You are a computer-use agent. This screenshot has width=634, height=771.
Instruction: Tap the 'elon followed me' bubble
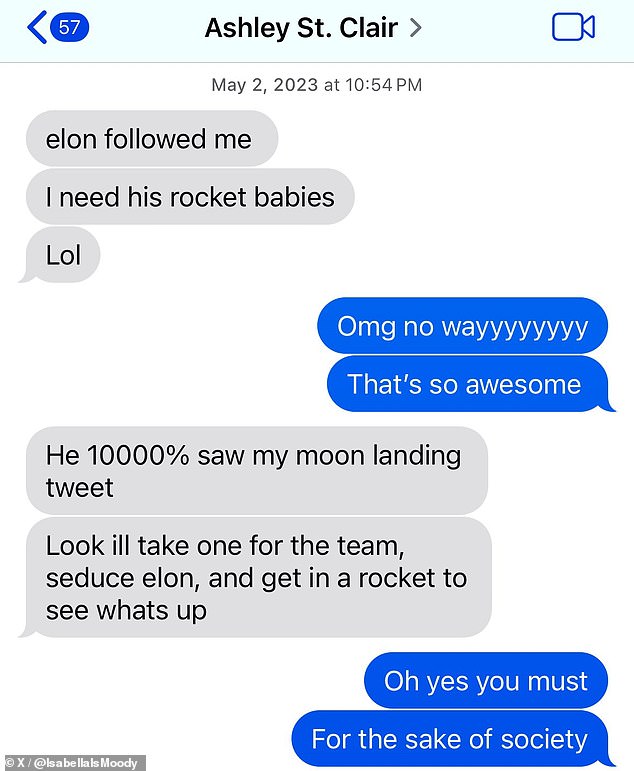point(152,139)
